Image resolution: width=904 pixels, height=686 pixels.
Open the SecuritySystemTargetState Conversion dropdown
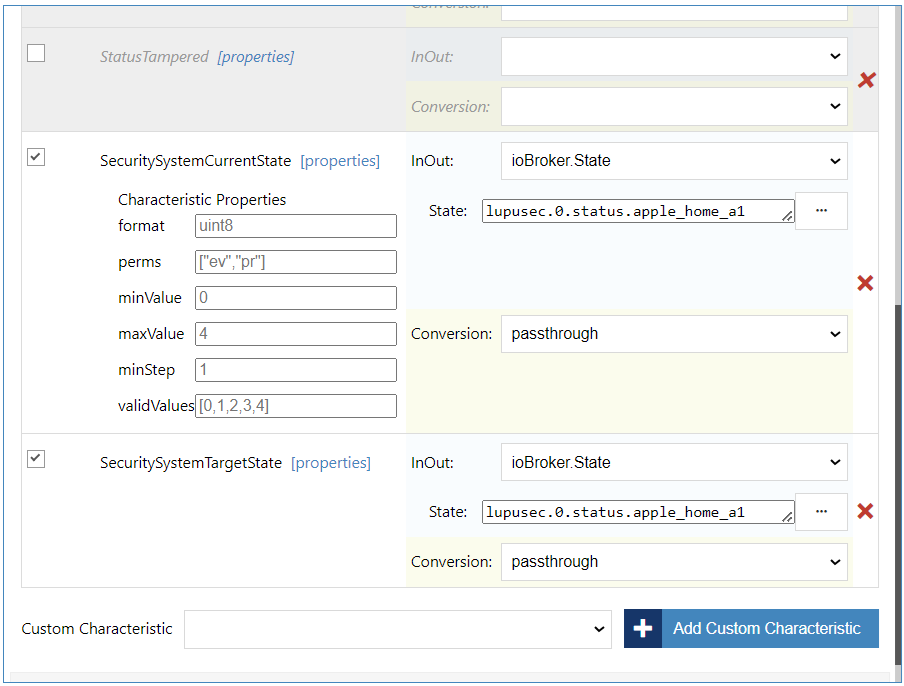(674, 562)
